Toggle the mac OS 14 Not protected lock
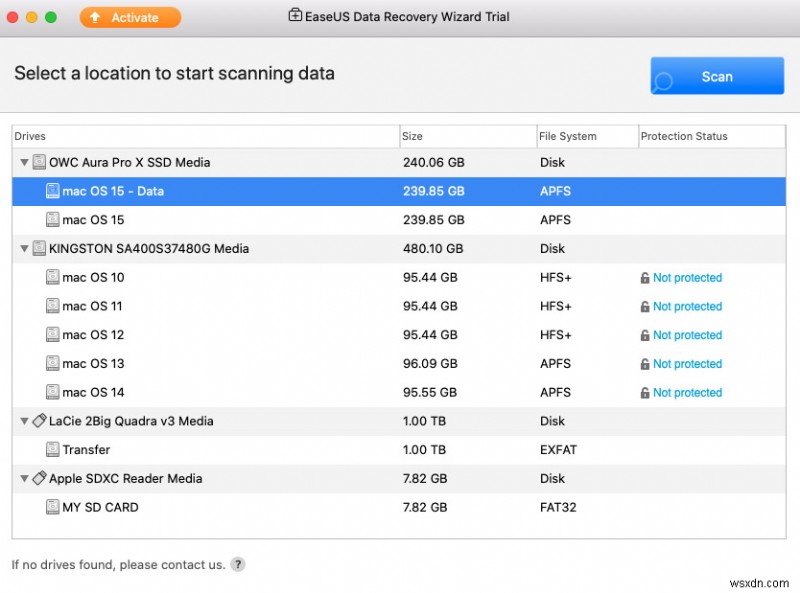 pos(645,393)
